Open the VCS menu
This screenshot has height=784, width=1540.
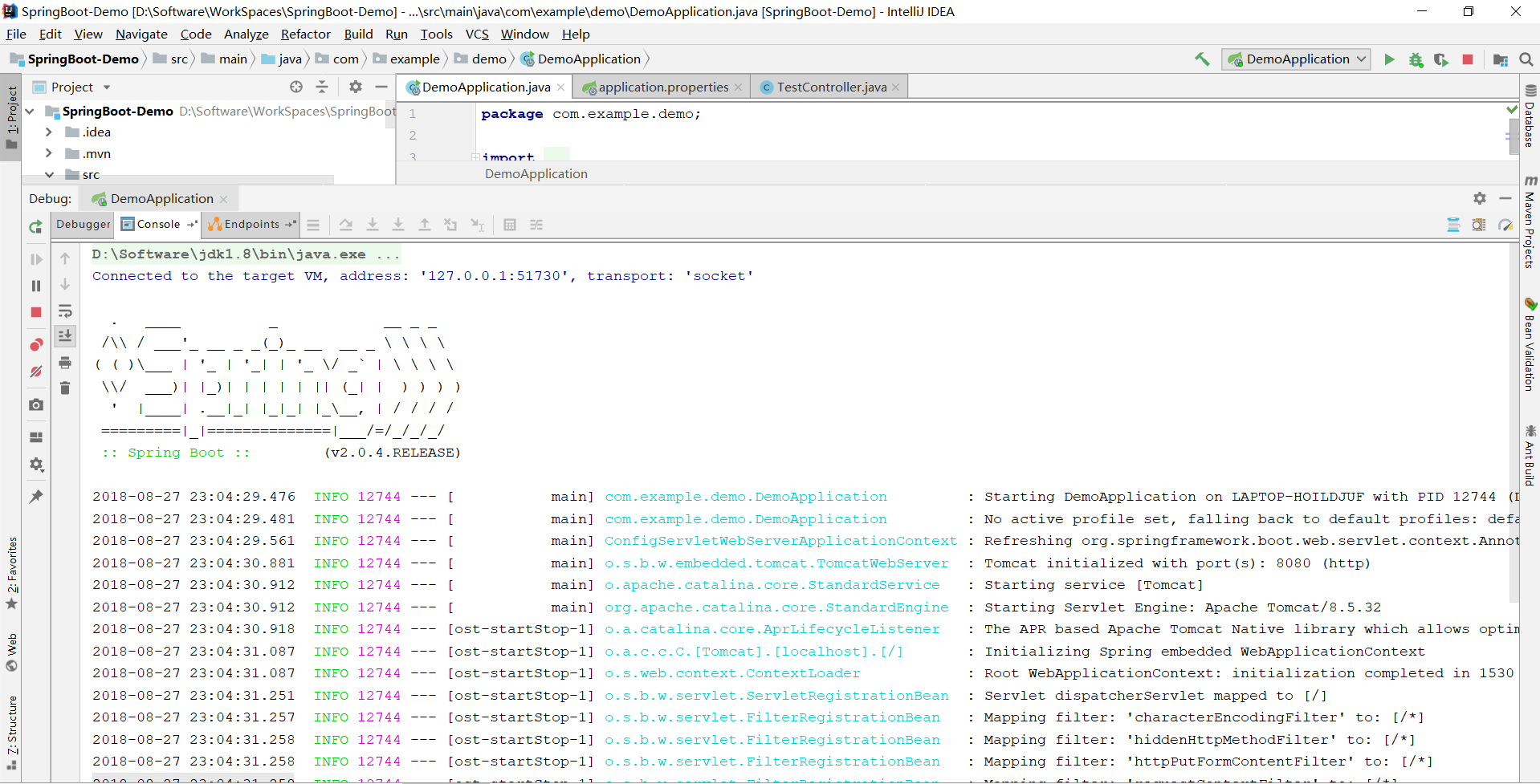tap(477, 34)
